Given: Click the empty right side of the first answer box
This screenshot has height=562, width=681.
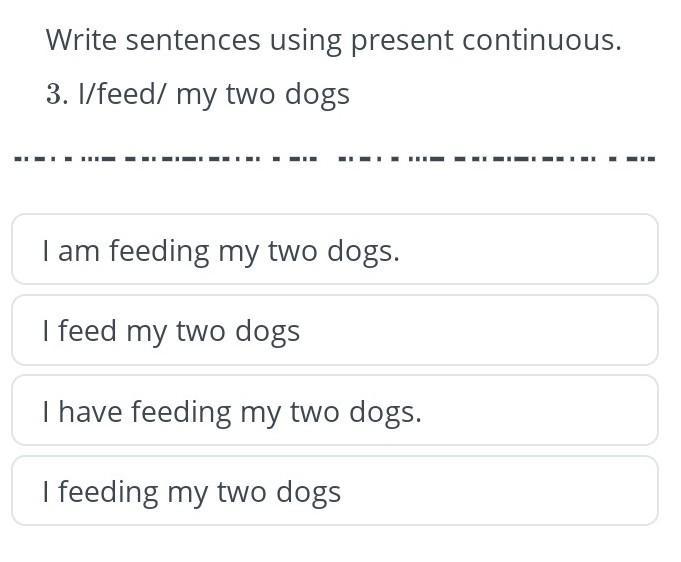Looking at the screenshot, I should click(560, 250).
